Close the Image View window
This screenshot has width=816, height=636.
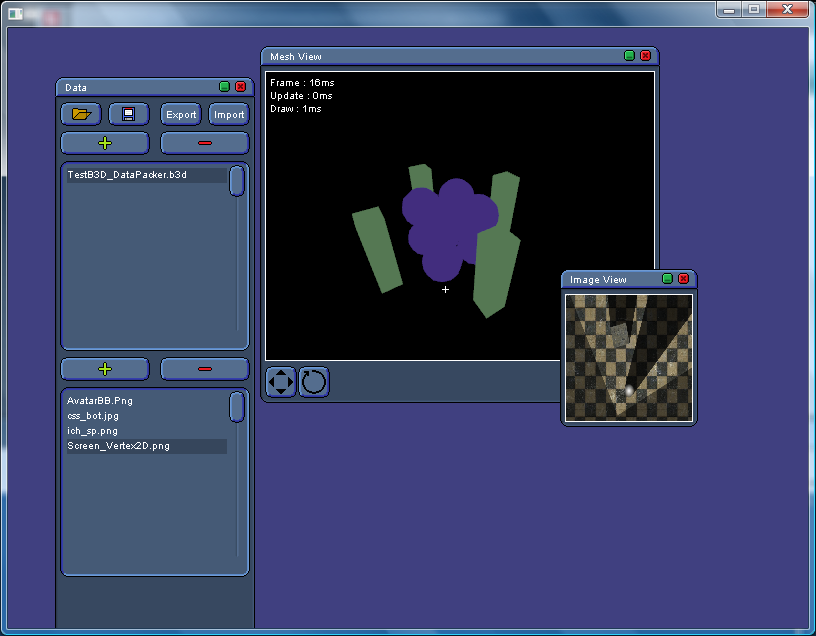(683, 278)
